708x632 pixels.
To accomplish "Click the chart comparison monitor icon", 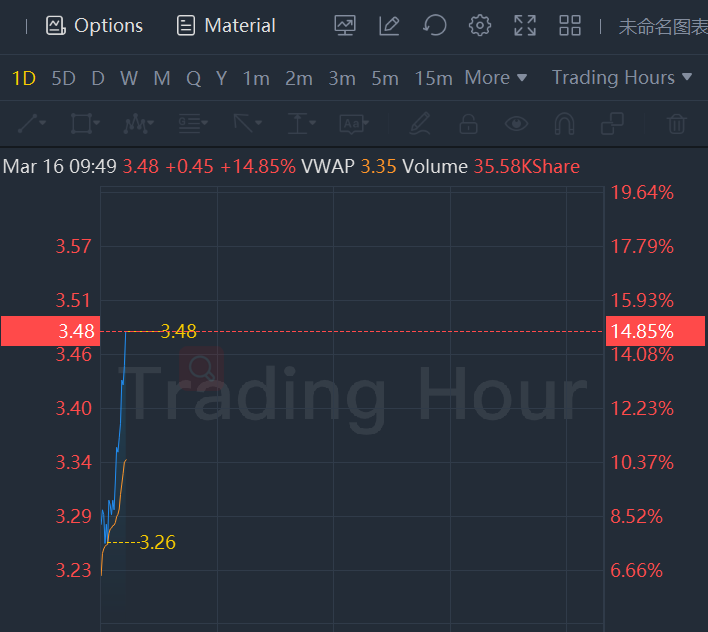I will point(345,26).
